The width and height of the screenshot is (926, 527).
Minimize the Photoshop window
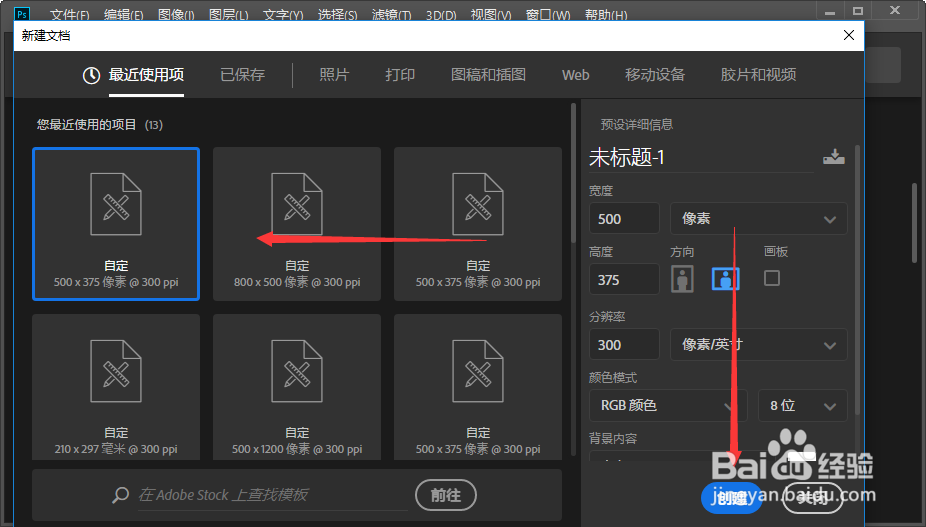click(x=830, y=11)
